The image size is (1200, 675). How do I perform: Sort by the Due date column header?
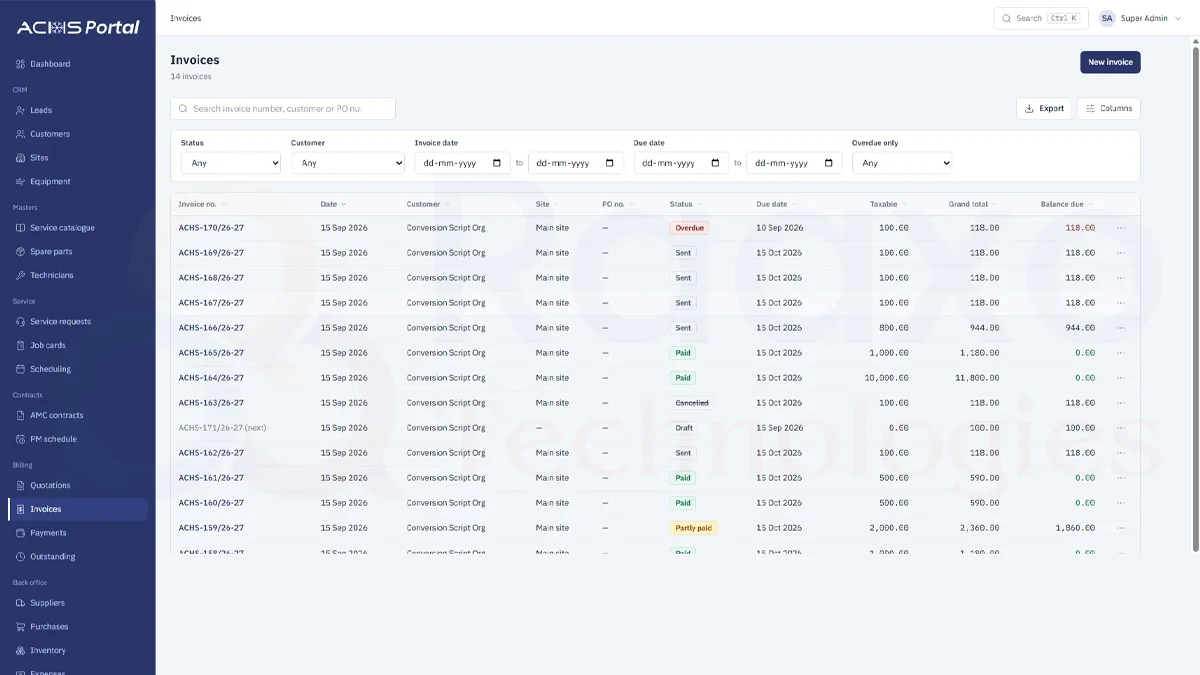click(x=776, y=204)
